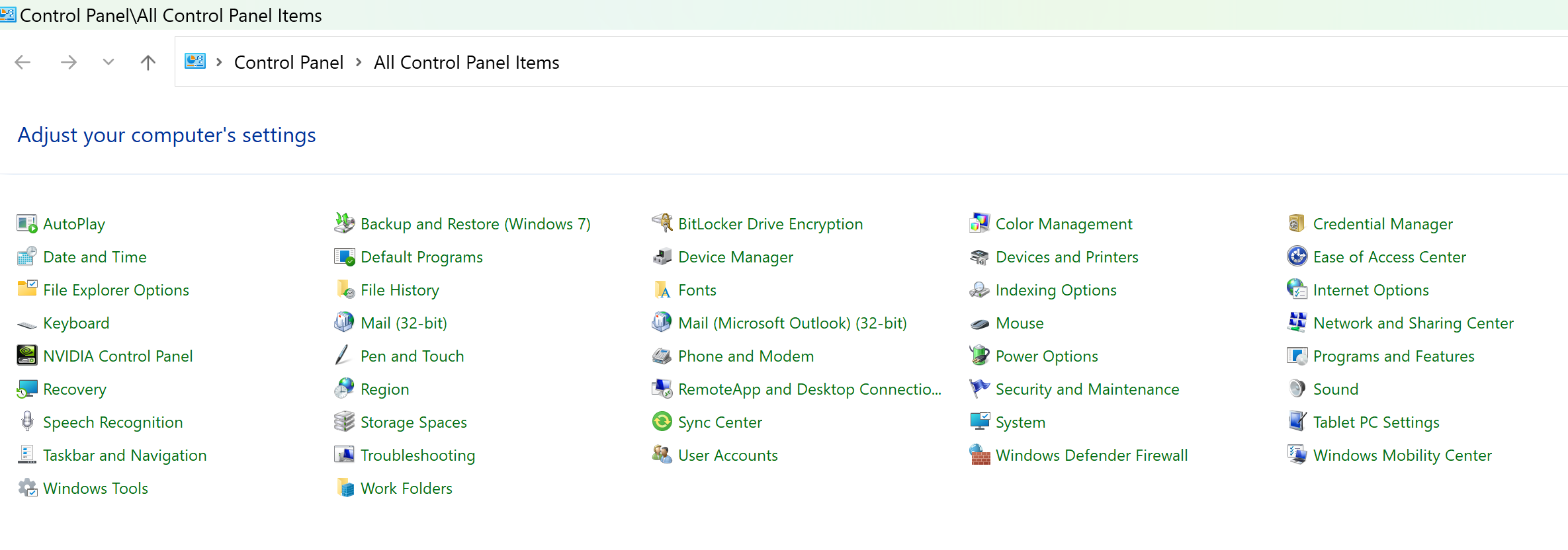Screen dimensions: 1568x550
Task: Click the All Control Panel Items breadcrumb
Action: point(466,63)
